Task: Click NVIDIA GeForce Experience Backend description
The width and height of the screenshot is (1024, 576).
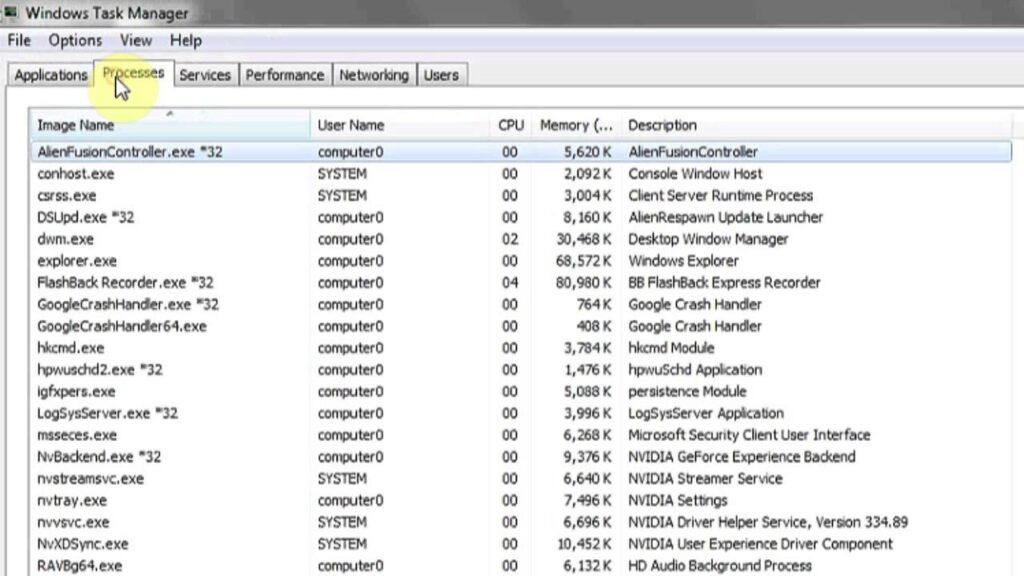Action: coord(742,456)
